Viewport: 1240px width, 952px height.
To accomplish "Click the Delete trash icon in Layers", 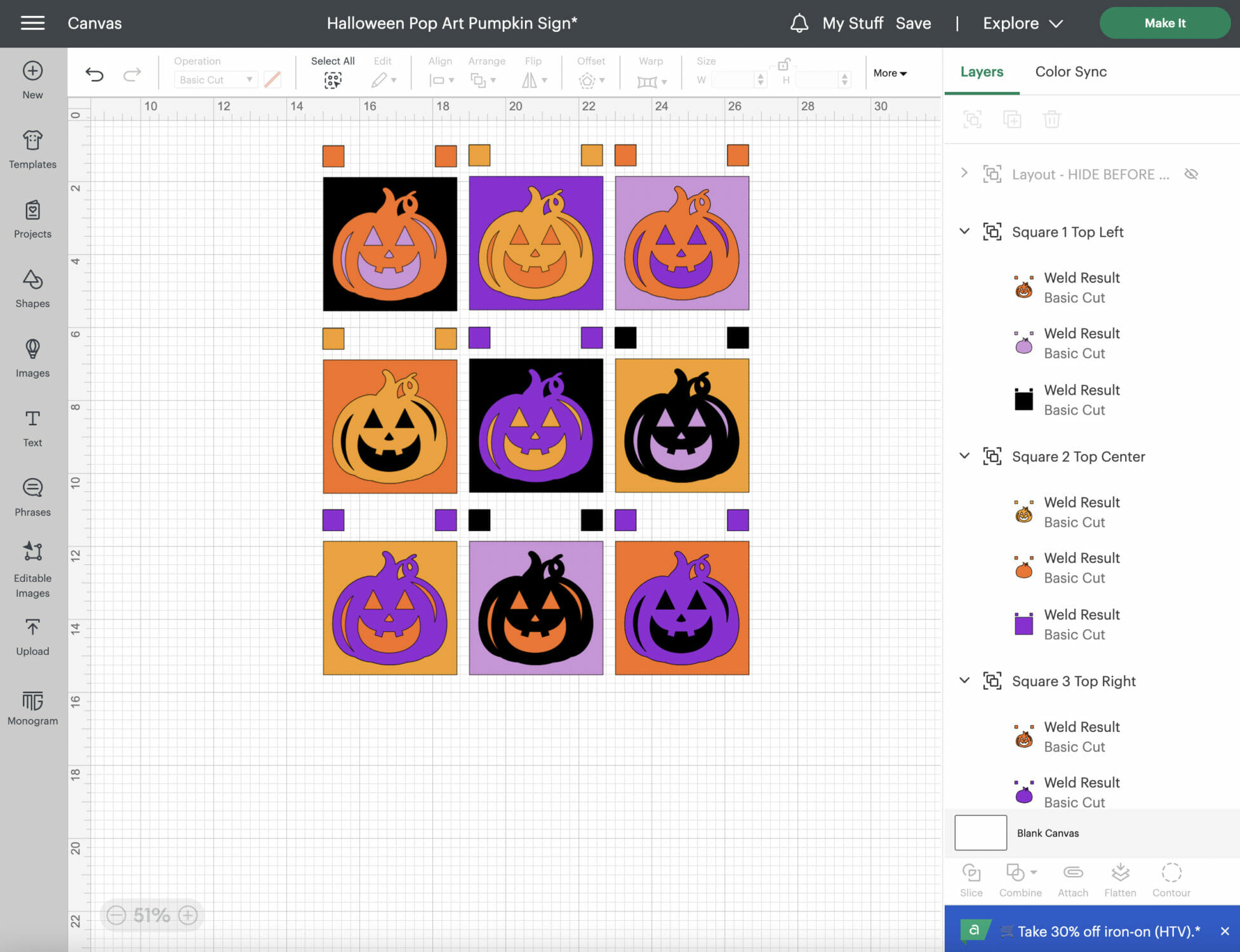I will pos(1051,119).
